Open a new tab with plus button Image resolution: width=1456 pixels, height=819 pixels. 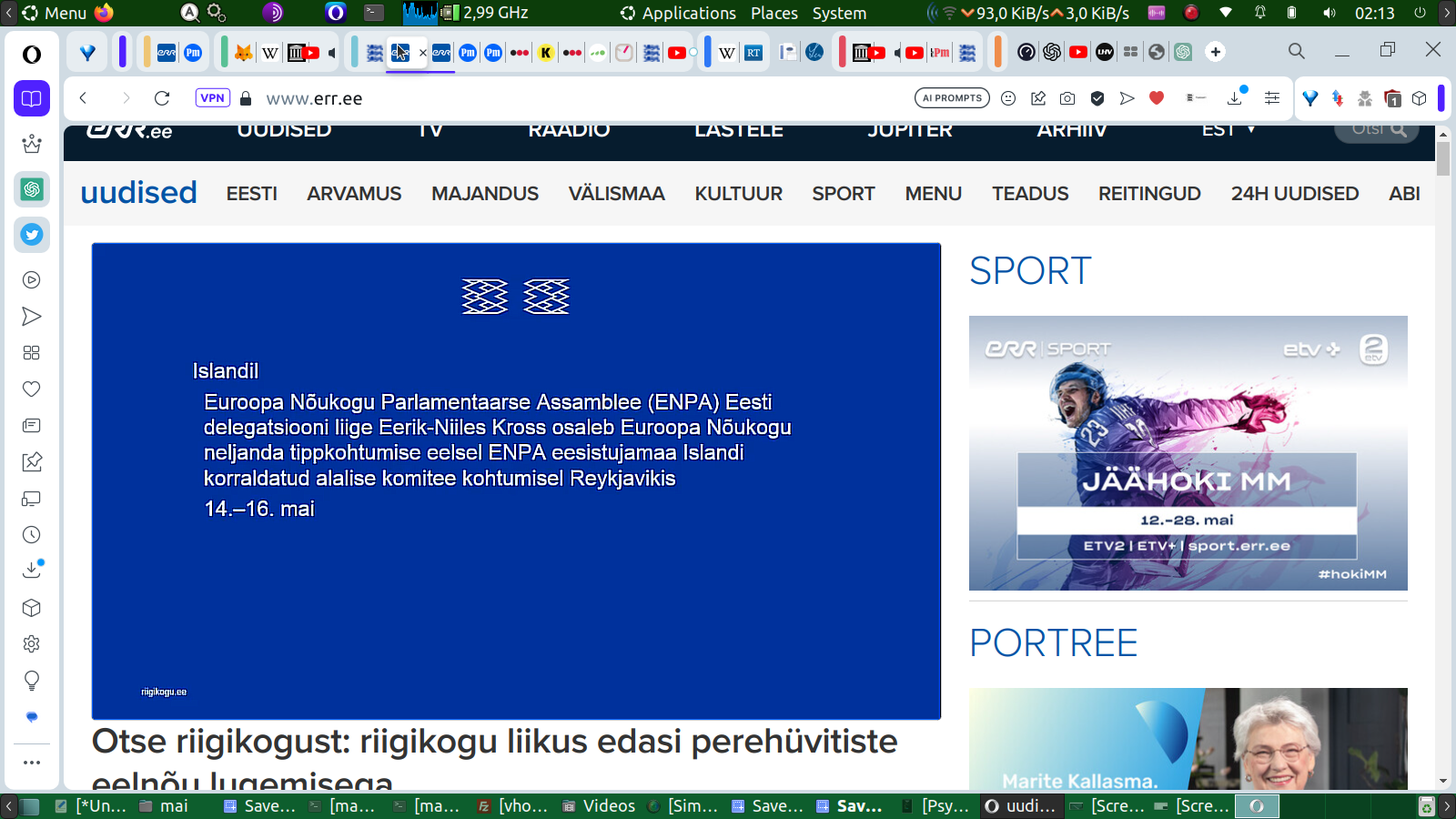tap(1216, 52)
